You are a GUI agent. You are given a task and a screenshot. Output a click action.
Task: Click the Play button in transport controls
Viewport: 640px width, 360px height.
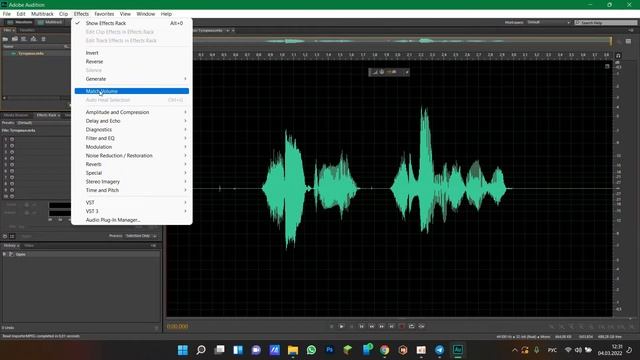341,326
